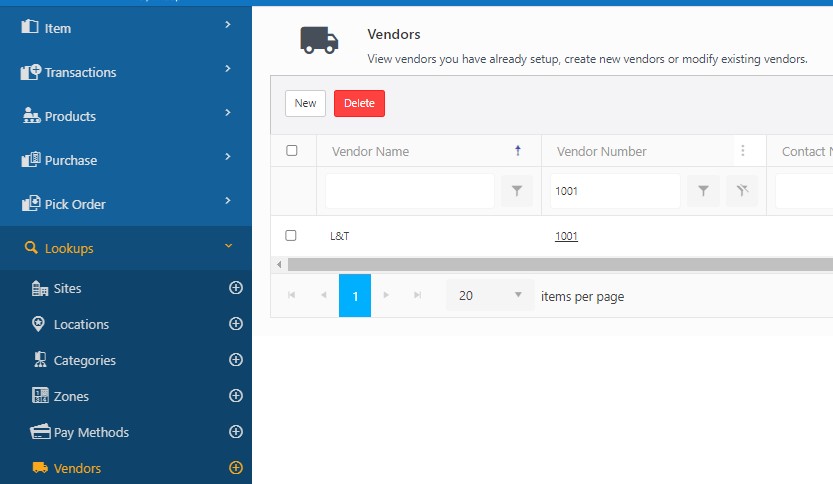Screen dimensions: 833x484
Task: Open Vendor Number column options menu
Action: (x=742, y=151)
